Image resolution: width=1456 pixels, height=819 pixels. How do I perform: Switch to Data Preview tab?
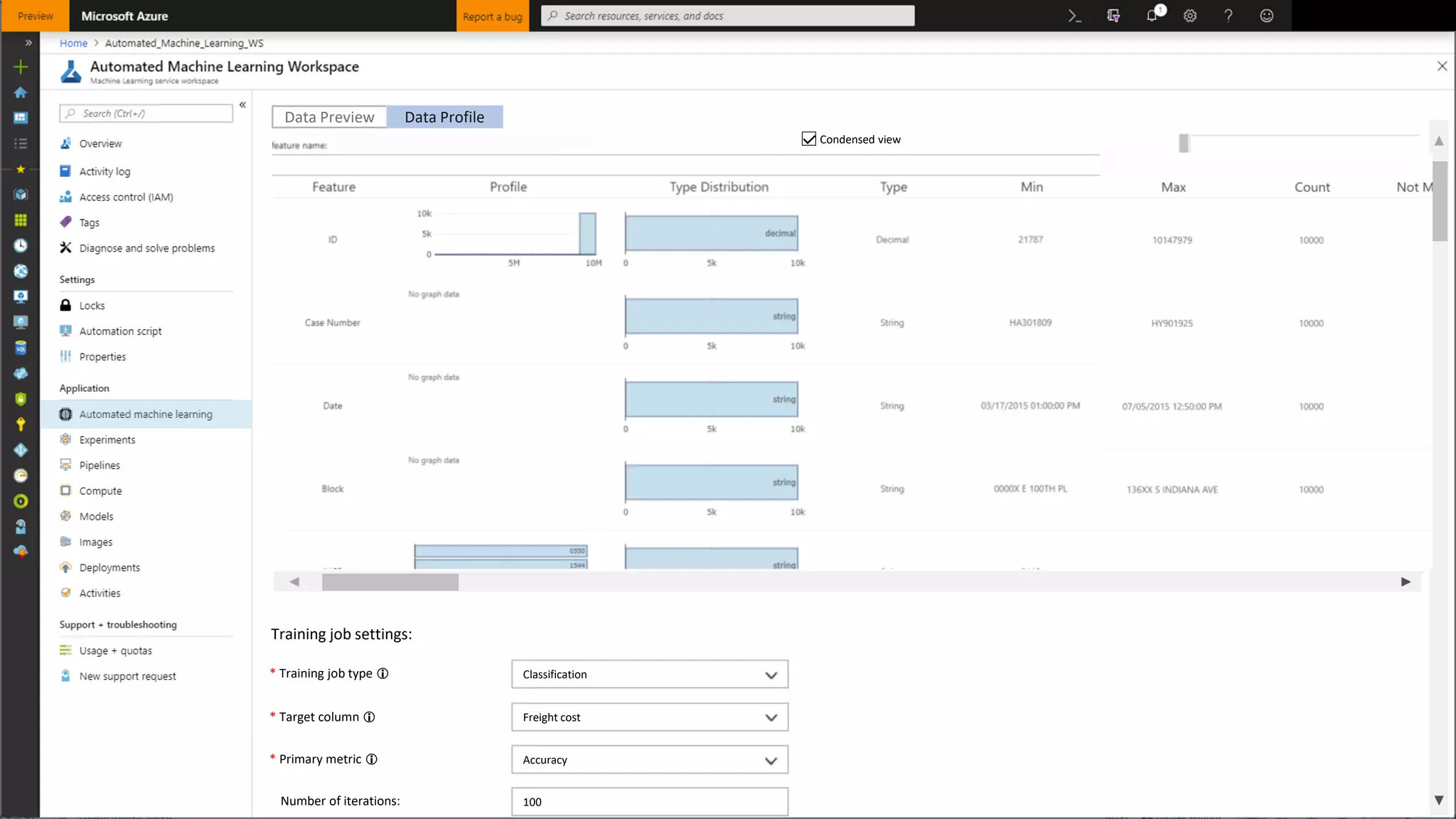[329, 117]
